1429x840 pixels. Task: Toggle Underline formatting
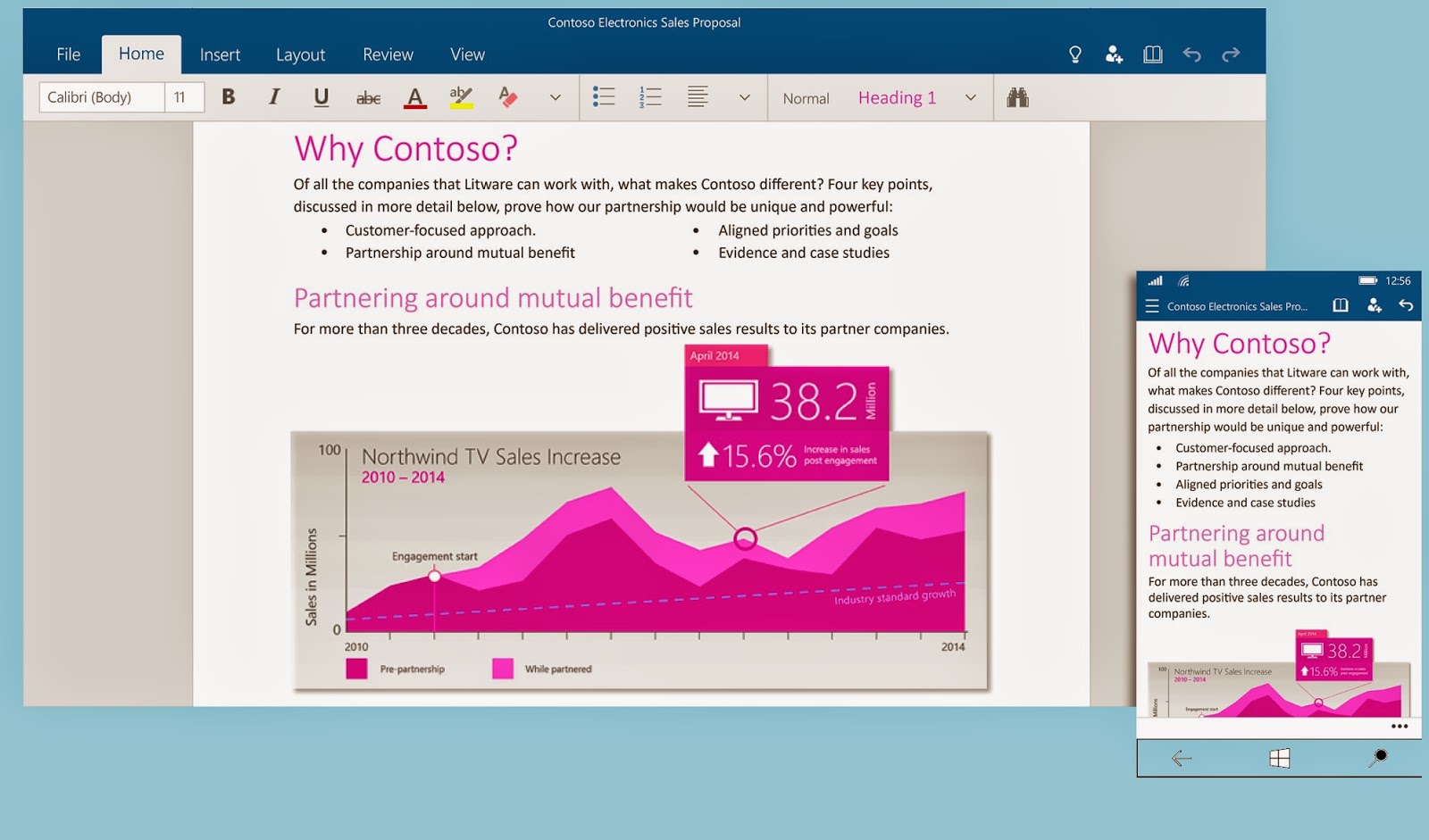click(322, 97)
